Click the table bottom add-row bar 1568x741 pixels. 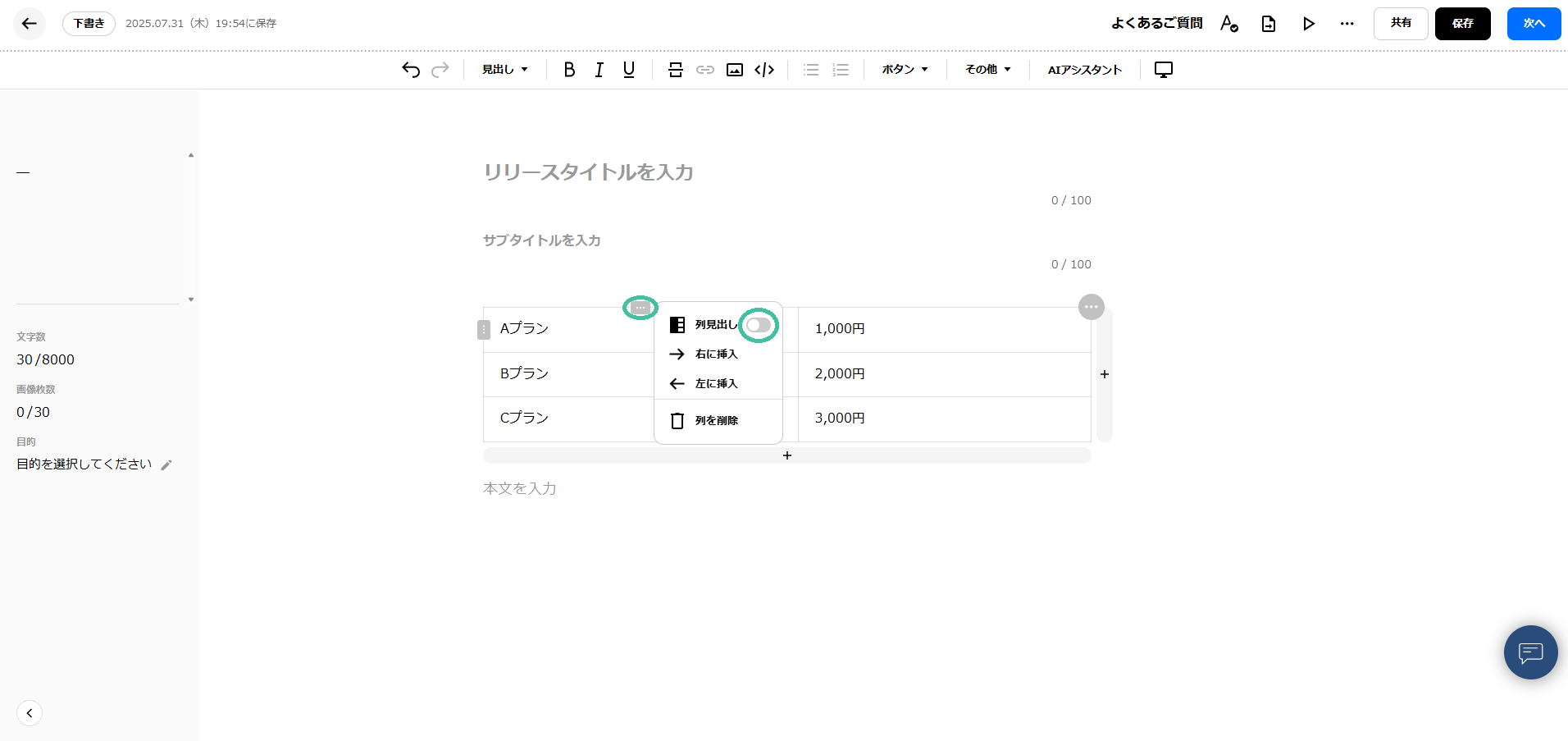tap(786, 455)
